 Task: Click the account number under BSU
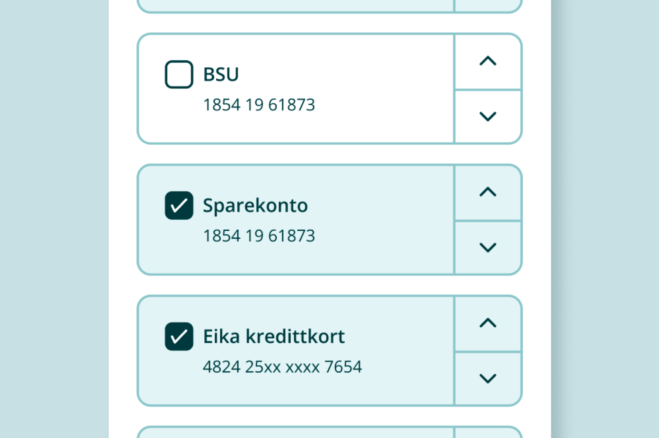click(259, 104)
